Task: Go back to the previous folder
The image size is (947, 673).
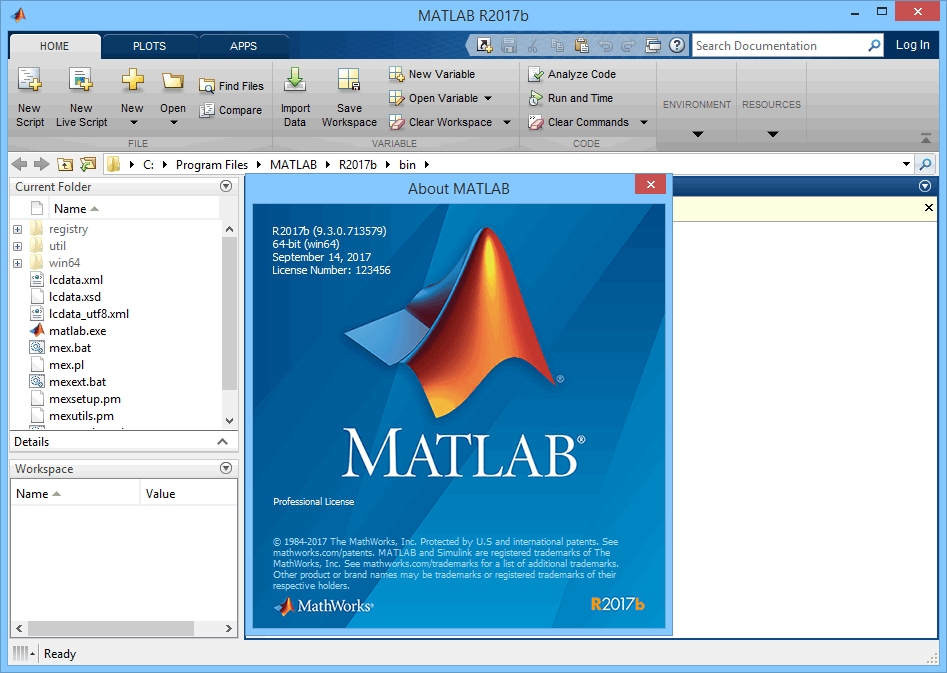Action: (19, 164)
